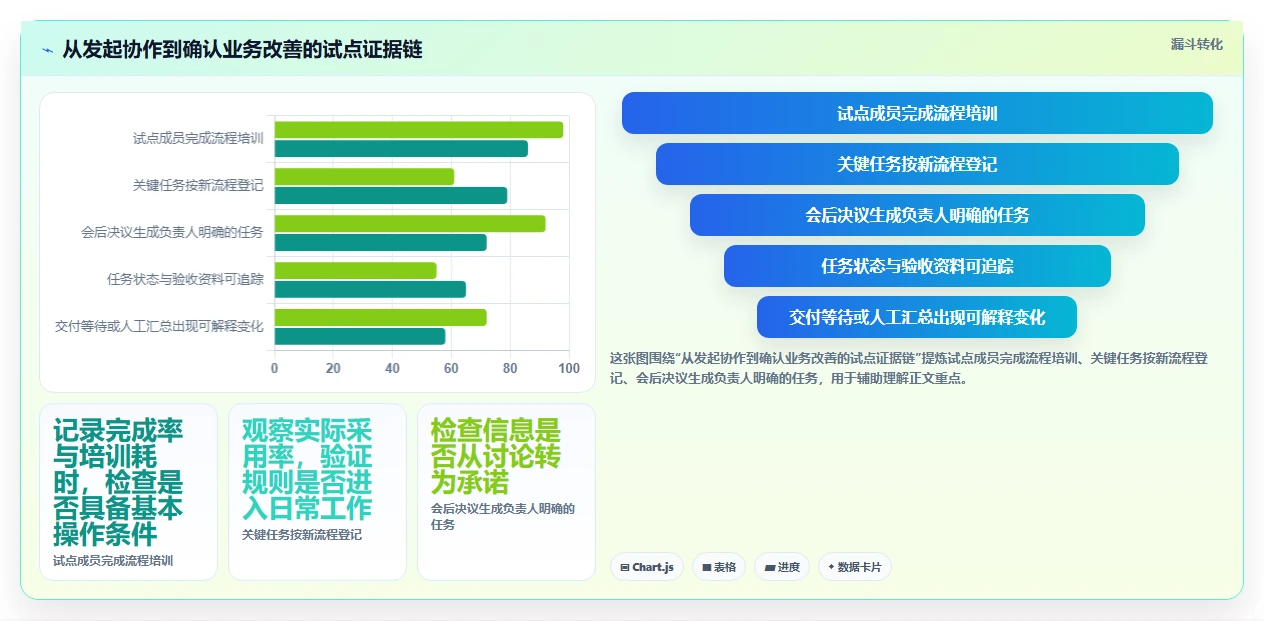Viewport: 1264px width, 621px height.
Task: Click the teal bar for 试点成员完成流程培训
Action: pos(401,149)
